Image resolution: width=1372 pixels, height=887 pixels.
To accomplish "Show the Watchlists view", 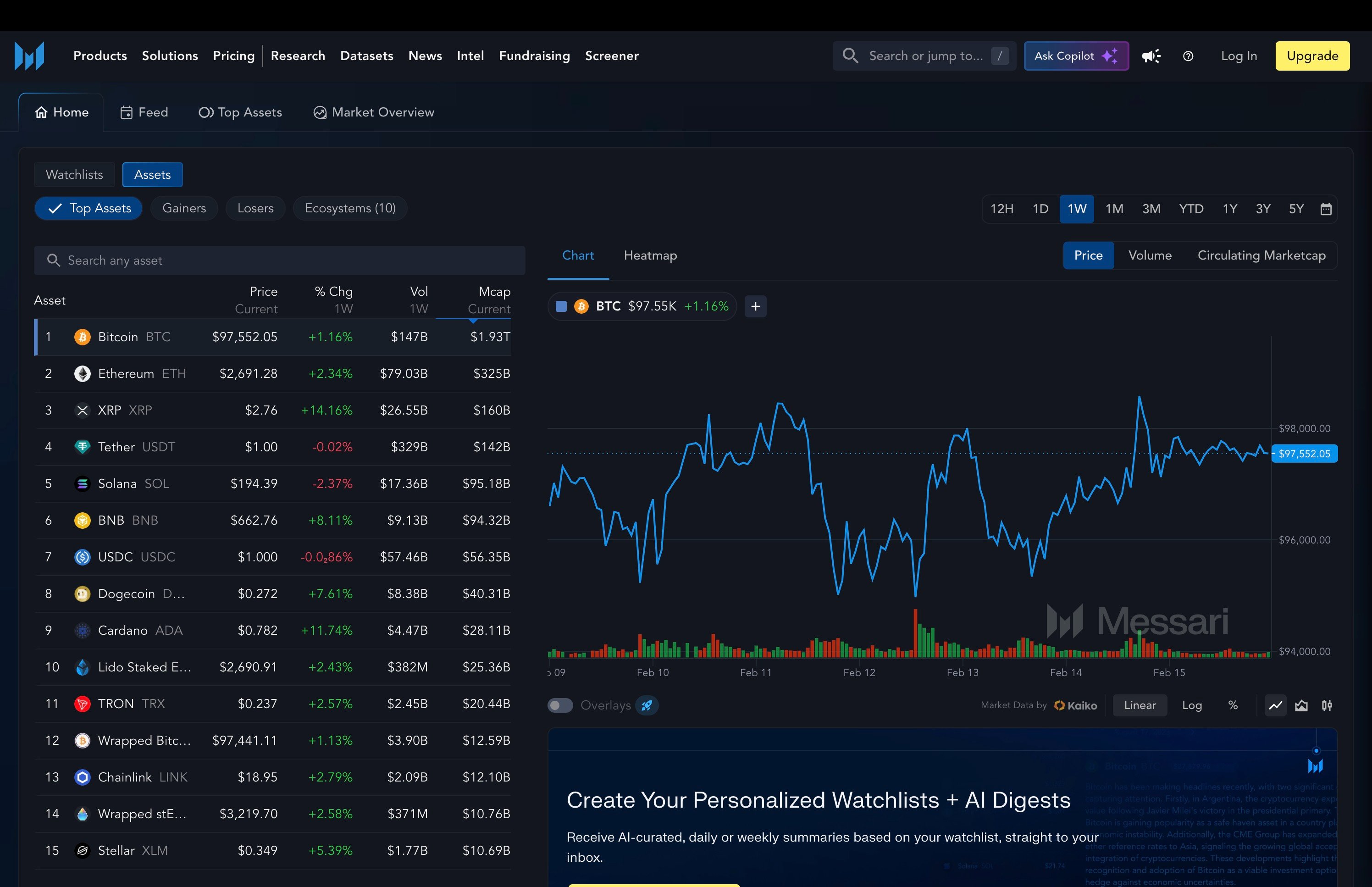I will point(74,175).
